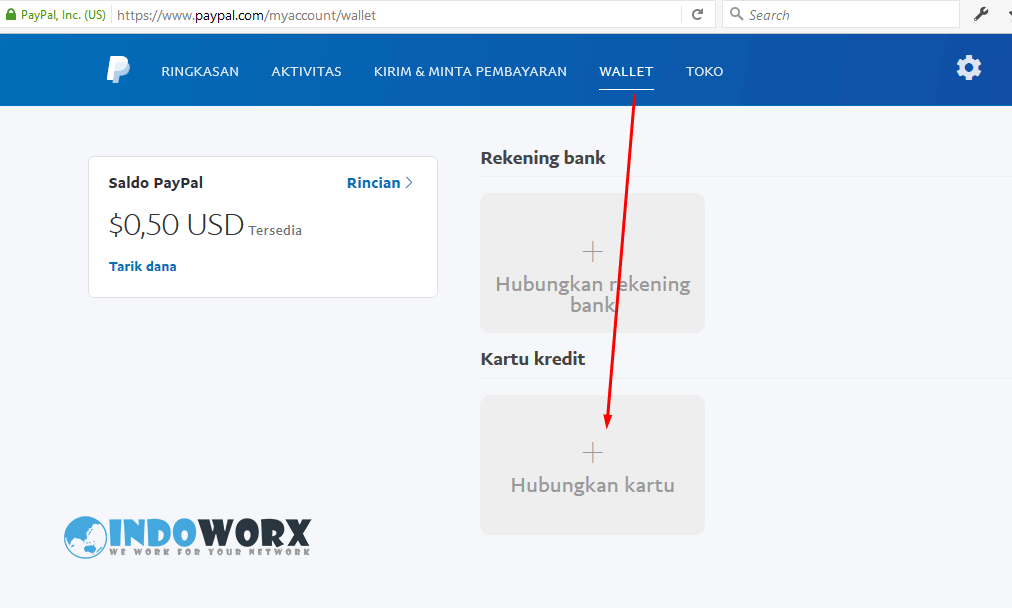Viewport: 1012px width, 608px height.
Task: Open Kirim & Minta Pembayaran tab
Action: coord(471,72)
